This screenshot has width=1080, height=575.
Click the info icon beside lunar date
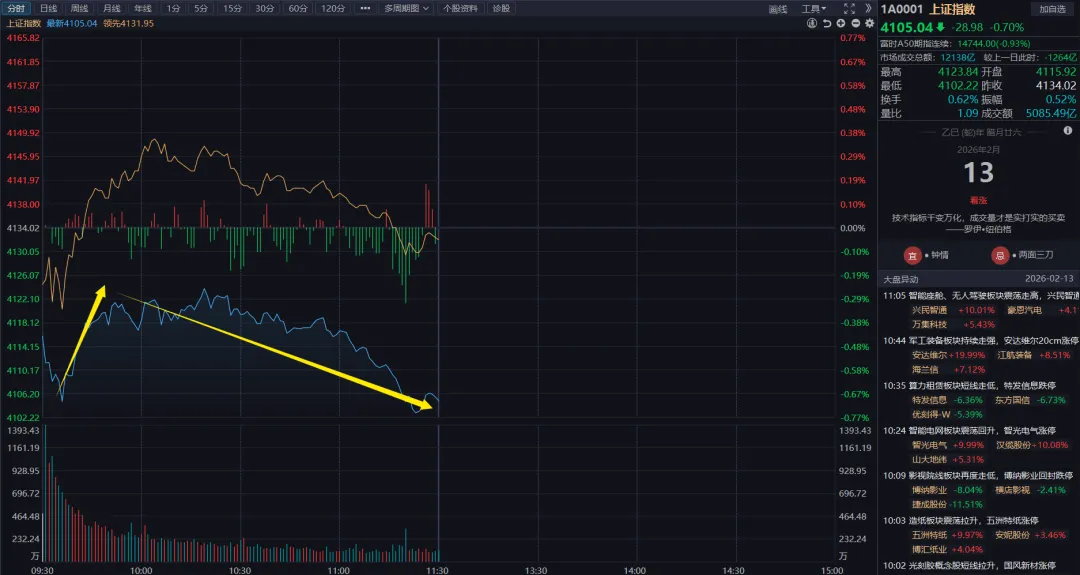[1068, 130]
